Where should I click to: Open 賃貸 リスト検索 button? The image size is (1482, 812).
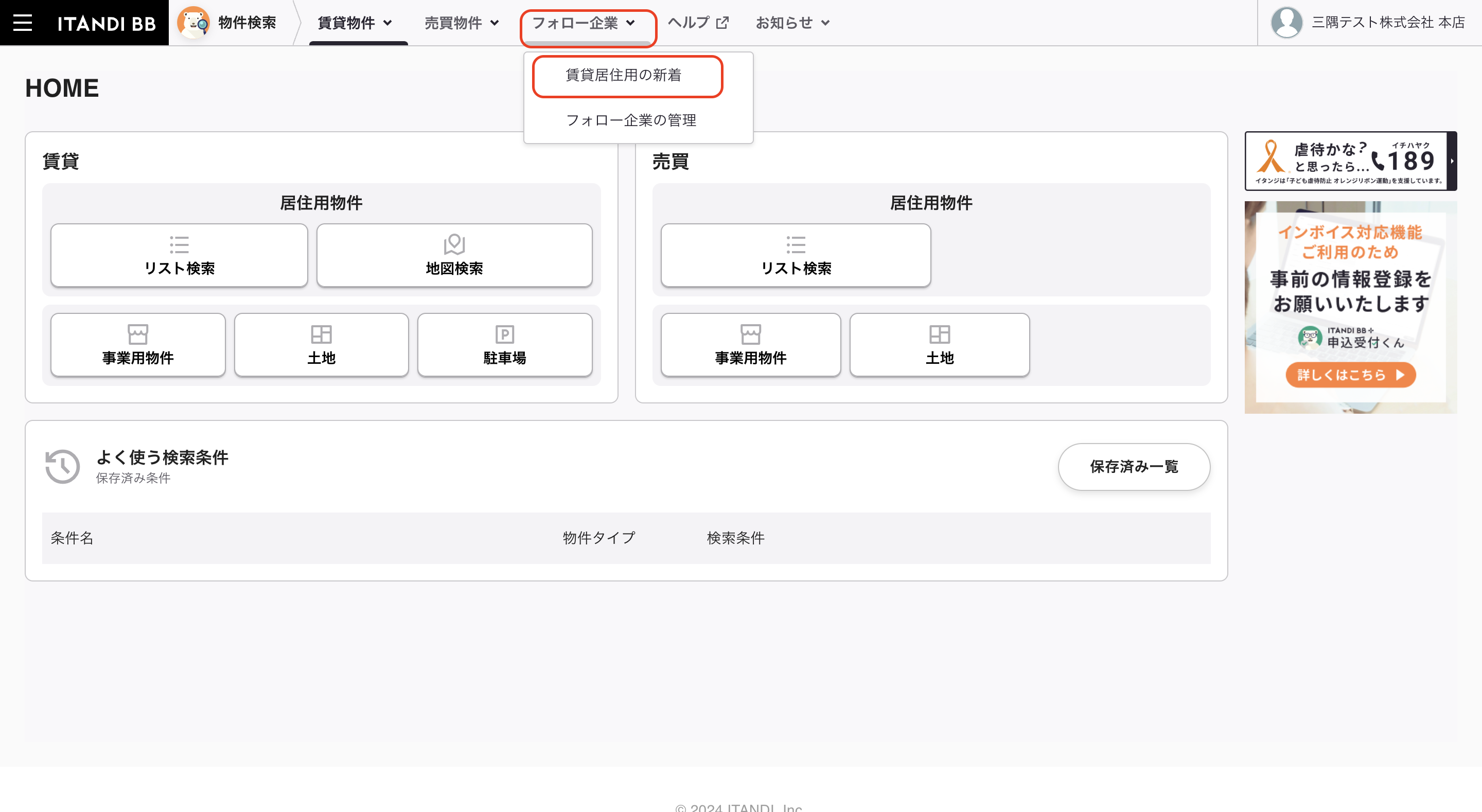click(180, 255)
